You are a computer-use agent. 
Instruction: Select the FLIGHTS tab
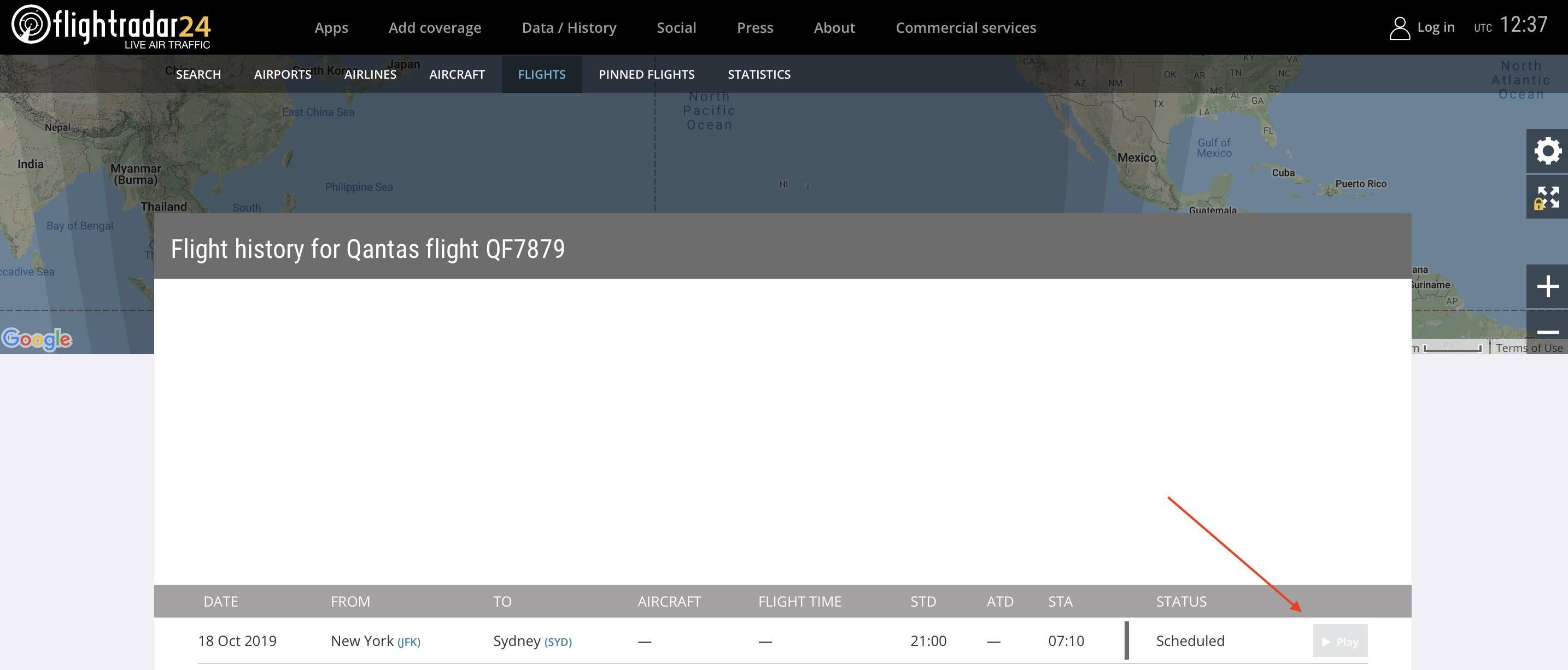coord(542,74)
